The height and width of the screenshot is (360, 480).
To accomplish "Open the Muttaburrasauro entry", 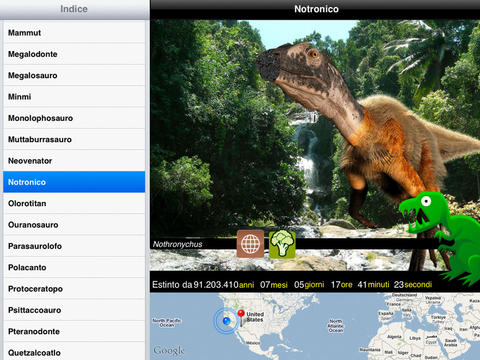I will pos(74,139).
